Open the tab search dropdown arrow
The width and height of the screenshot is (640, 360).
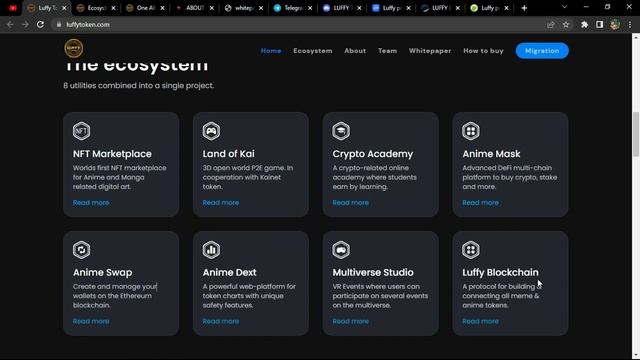coord(564,7)
